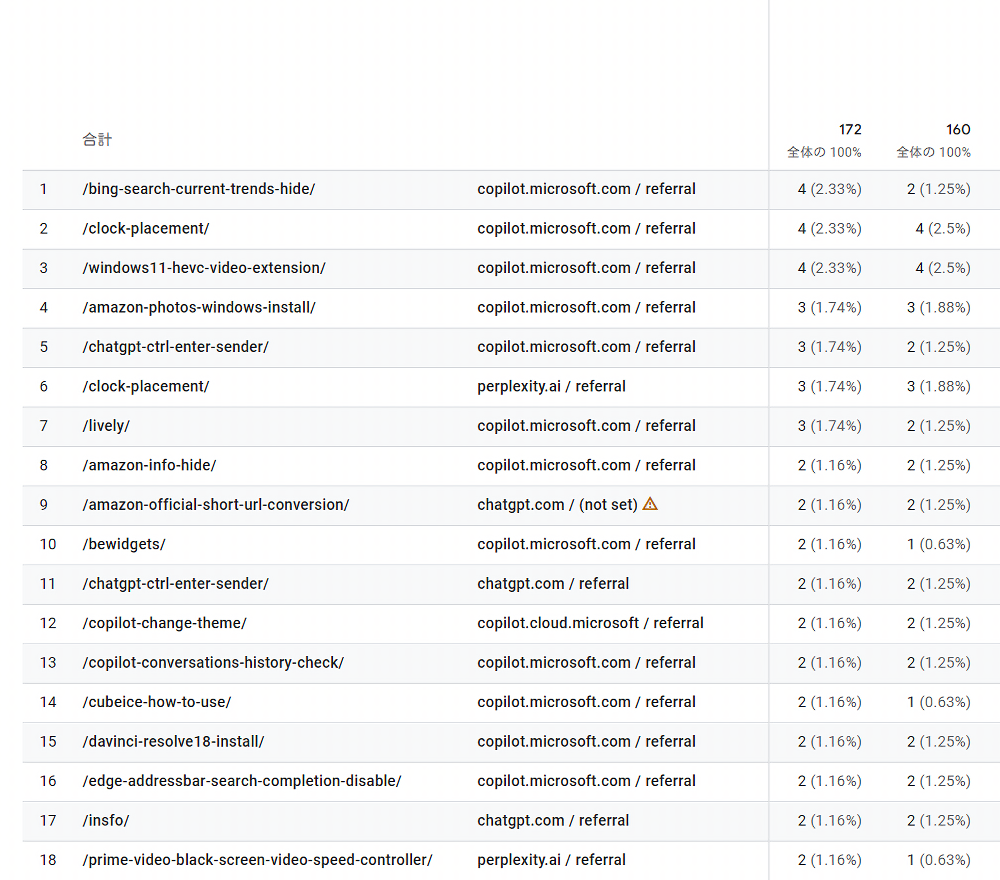Click /chatgpt-ctrl-enter-sender/ in row 11
The image size is (1000, 880).
click(x=176, y=583)
